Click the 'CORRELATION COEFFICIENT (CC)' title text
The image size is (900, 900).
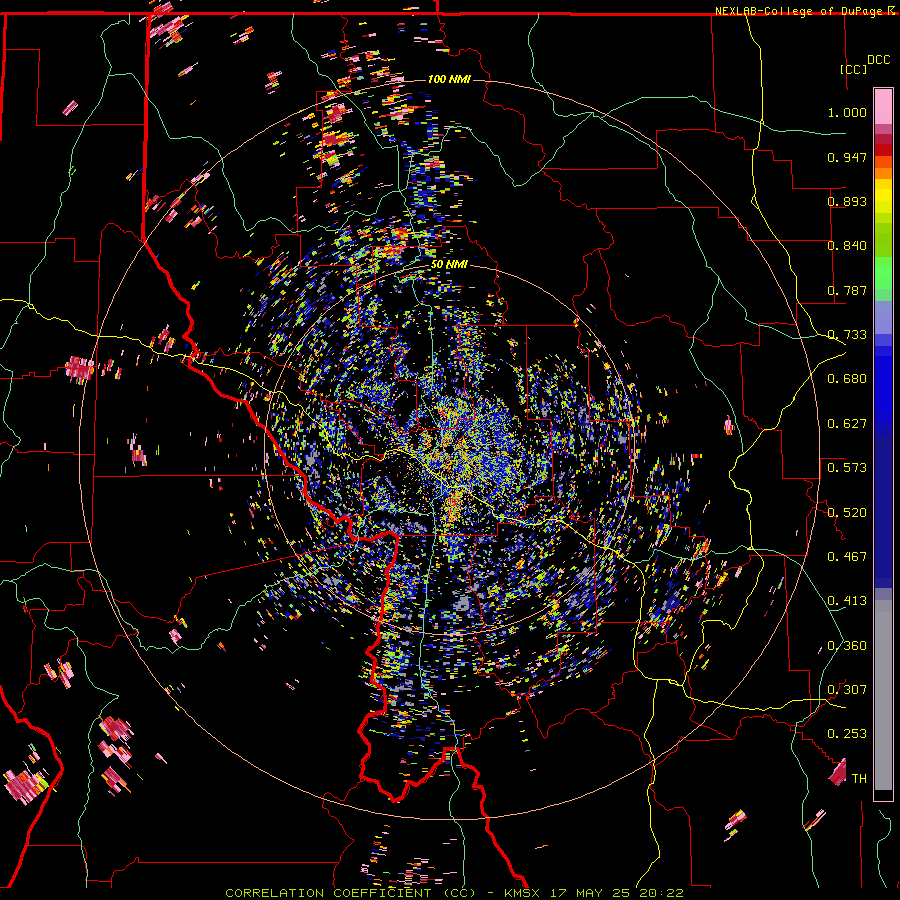pyautogui.click(x=350, y=893)
